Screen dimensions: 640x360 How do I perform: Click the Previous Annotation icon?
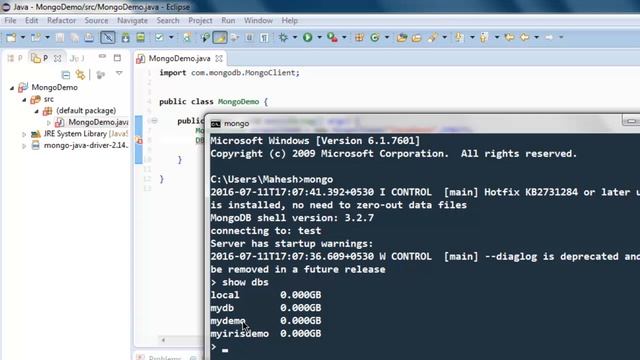484,38
